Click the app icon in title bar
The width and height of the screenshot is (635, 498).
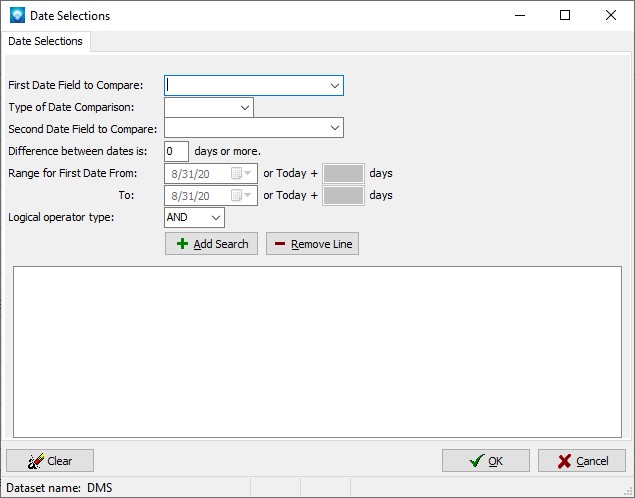[x=16, y=16]
